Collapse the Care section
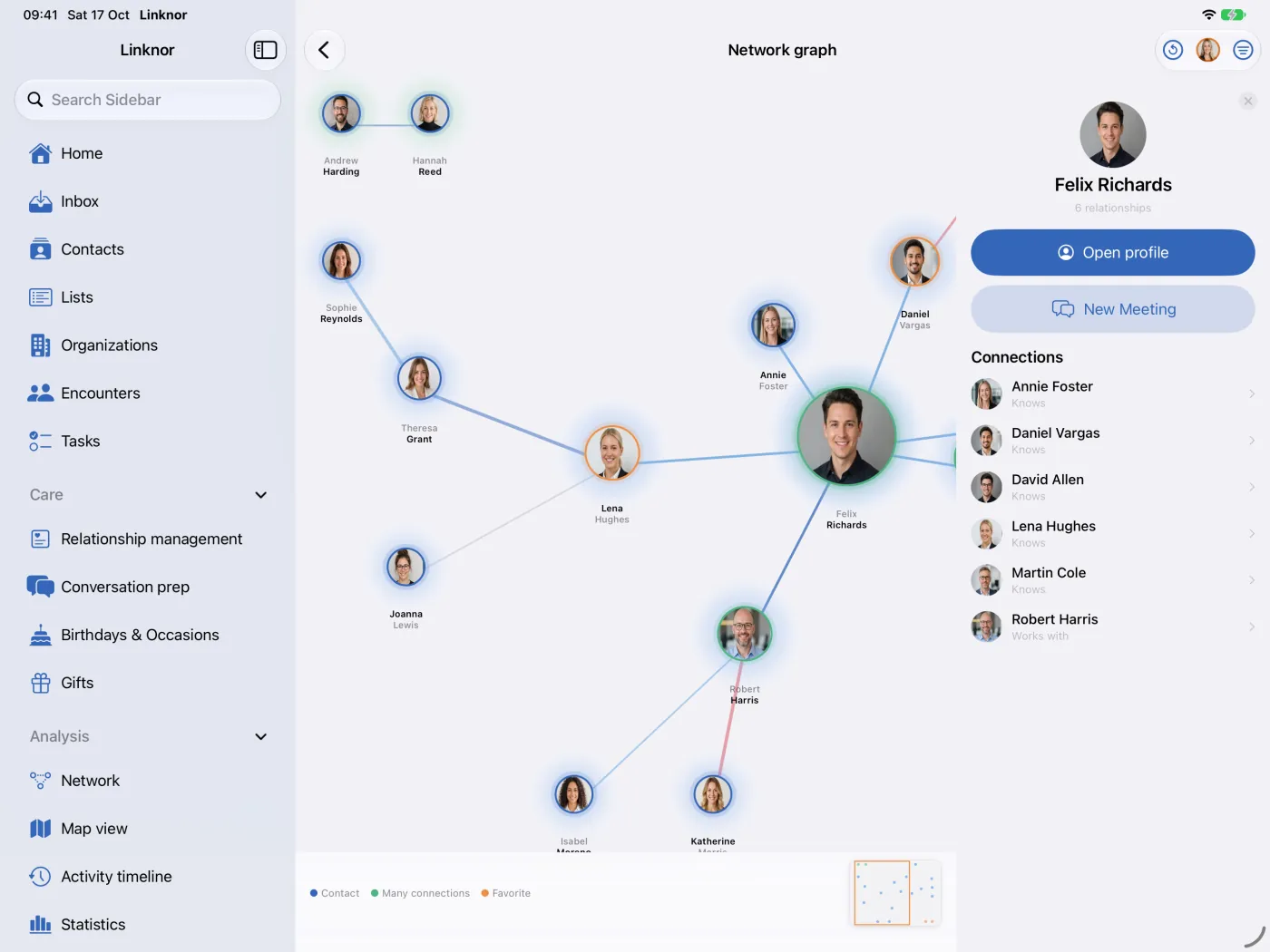This screenshot has height=952, width=1270. [260, 495]
